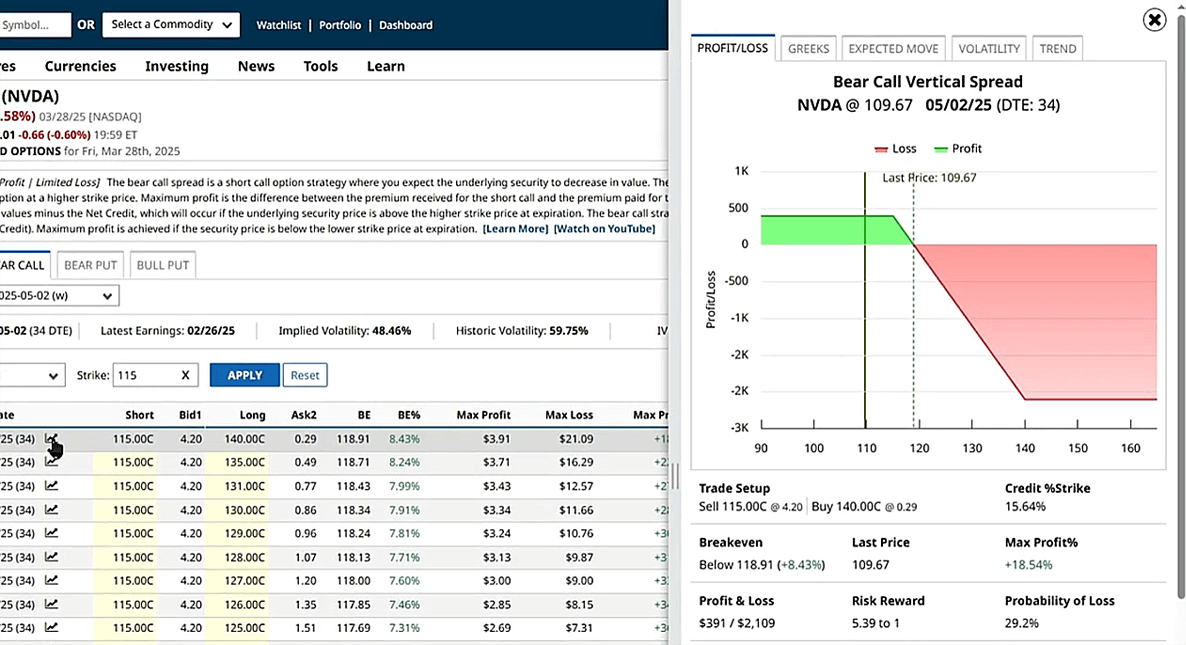Image resolution: width=1186 pixels, height=645 pixels.
Task: Switch to the GREEKS tab
Action: pos(807,47)
